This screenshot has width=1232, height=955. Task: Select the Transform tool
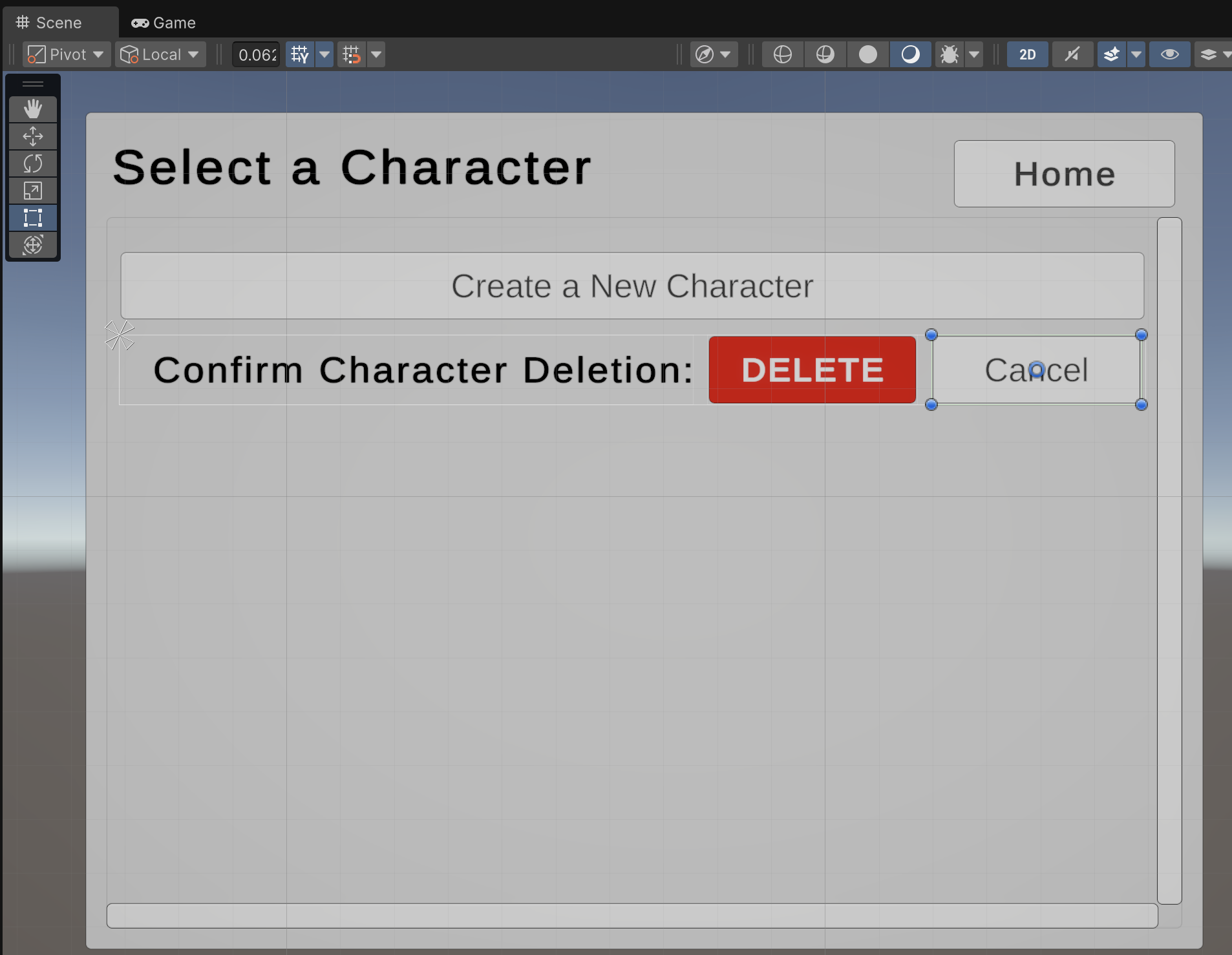(x=33, y=245)
